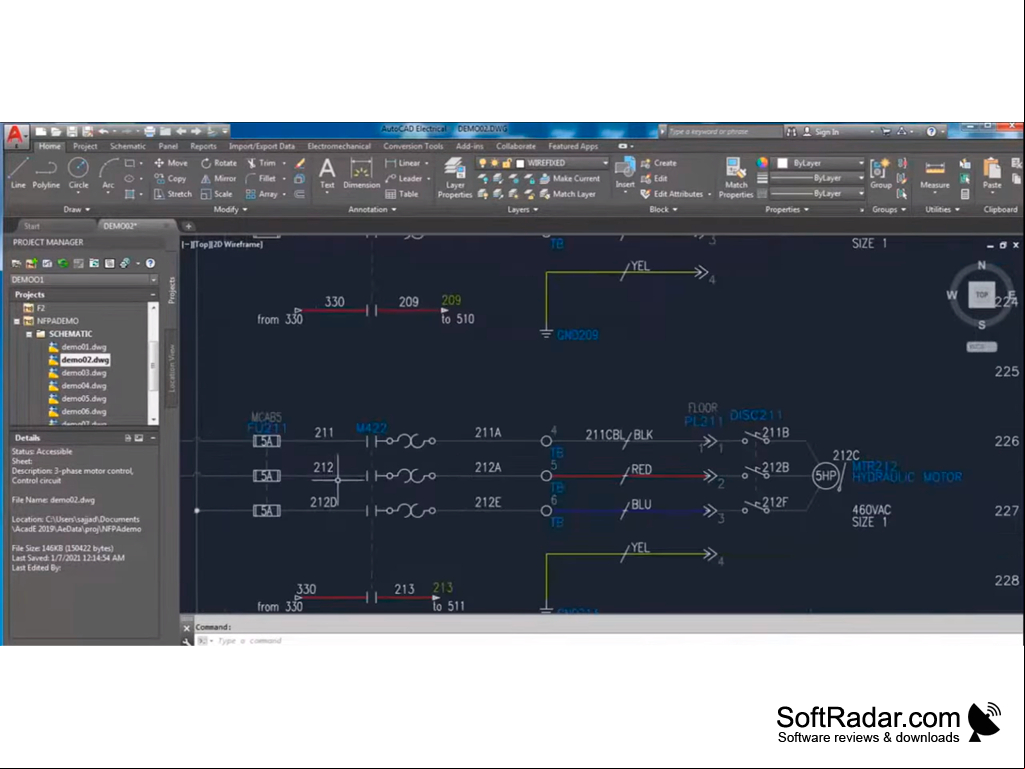Switch to the Start drawing tab
1025x769 pixels.
tap(32, 226)
